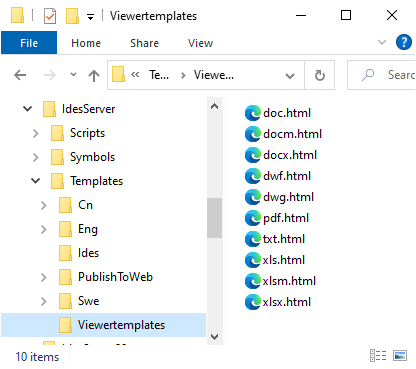Open the address bar history dropdown

click(x=290, y=76)
